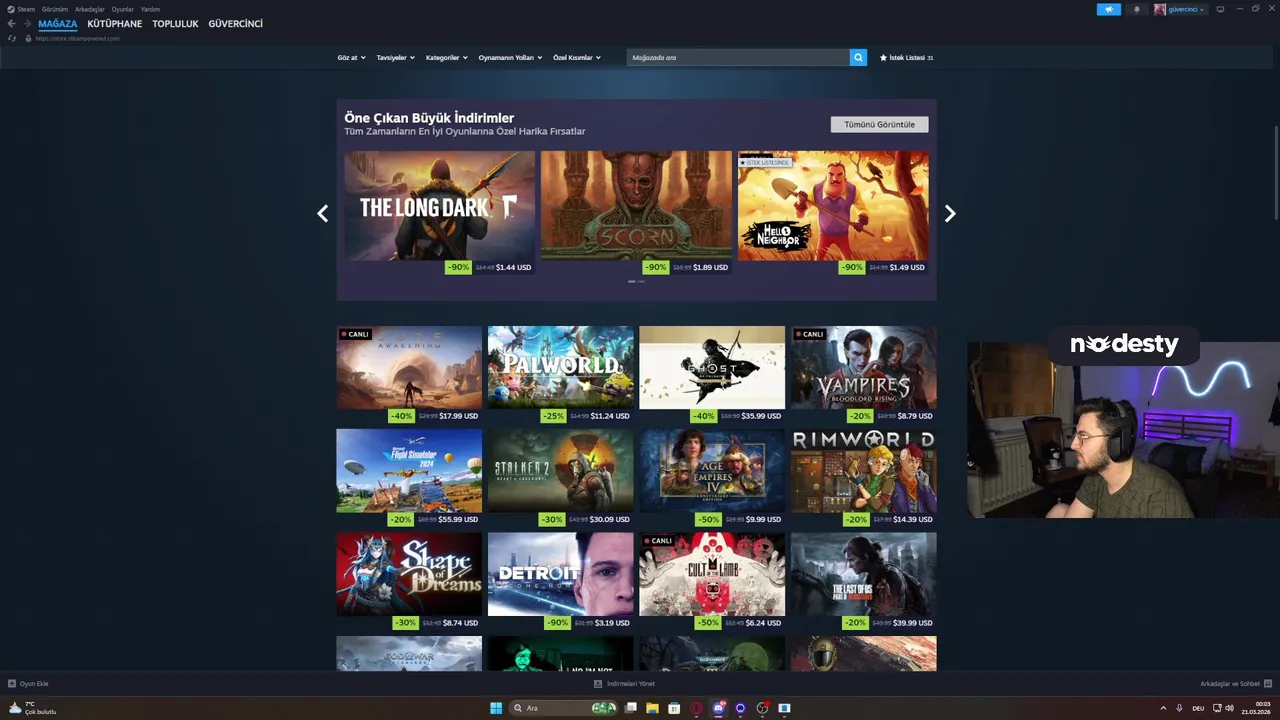The image size is (1280, 720).
Task: Open the güvercinci account dropdown
Action: click(1186, 9)
